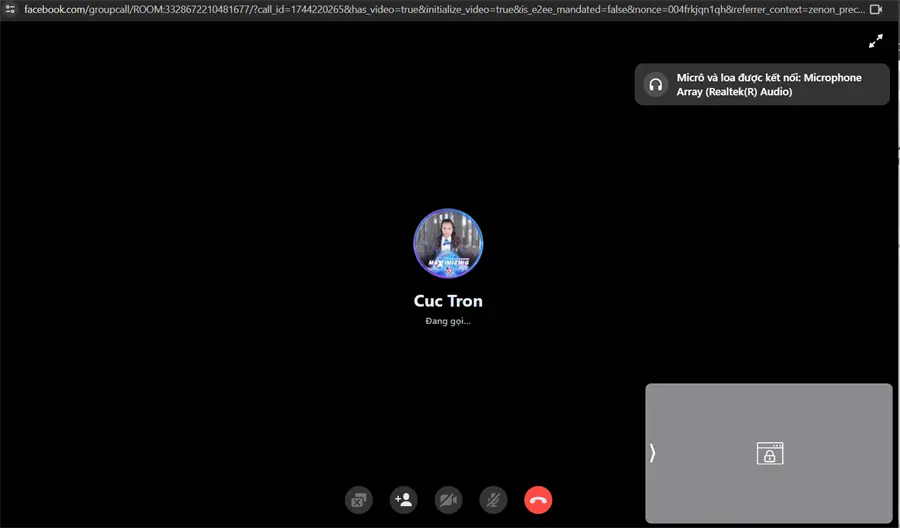
Task: Click the 'Đang gọi...' calling status text
Action: point(448,321)
